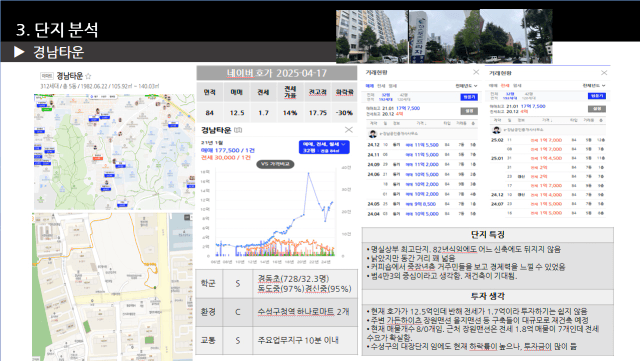The image size is (640, 361).
Task: Open the 매매, 전세, 월세 32평 dropdown
Action: [x=324, y=147]
